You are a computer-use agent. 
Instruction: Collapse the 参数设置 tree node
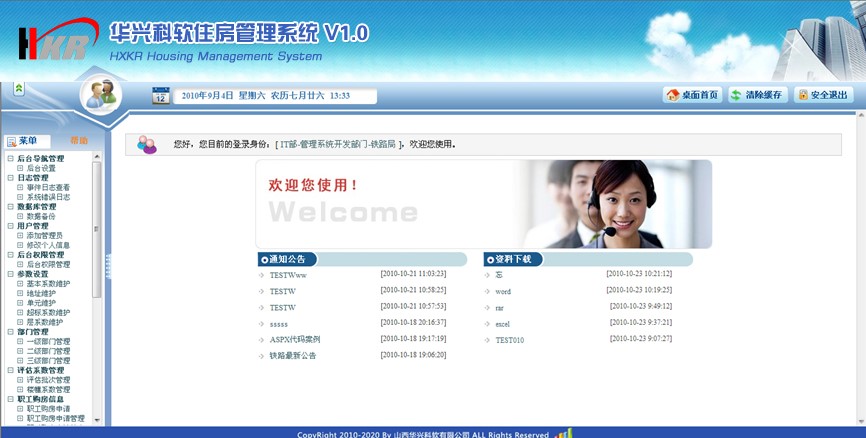click(10, 274)
